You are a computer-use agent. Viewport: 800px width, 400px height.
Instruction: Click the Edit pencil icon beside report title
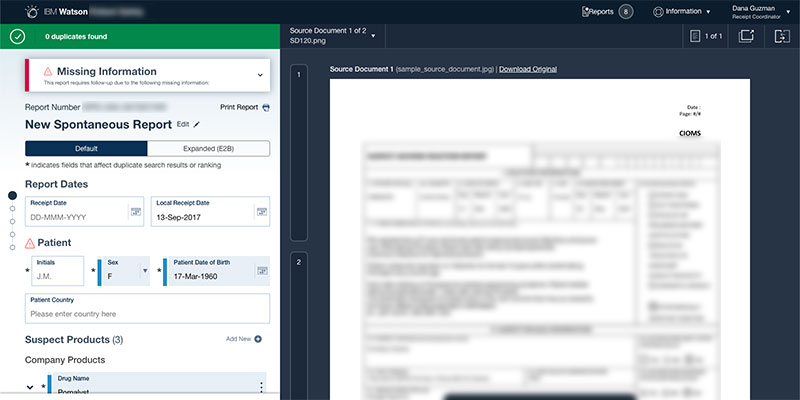click(197, 124)
